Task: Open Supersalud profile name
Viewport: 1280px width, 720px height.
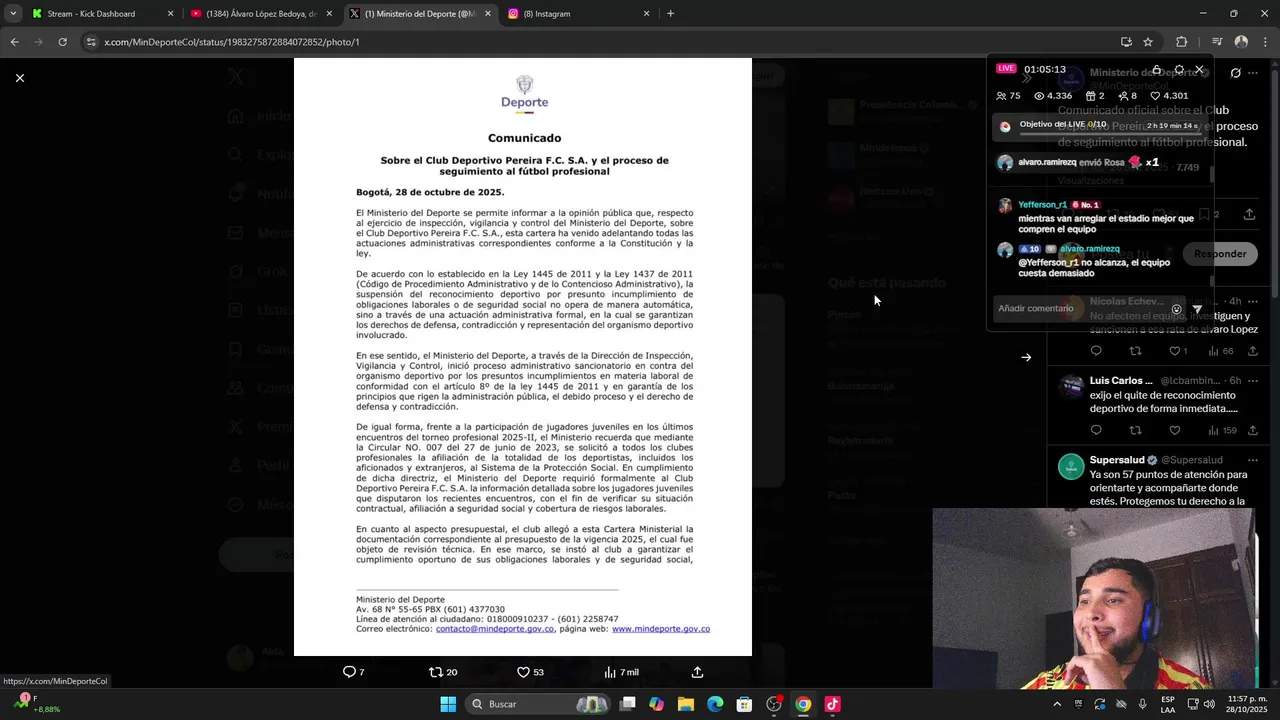Action: (x=1117, y=460)
